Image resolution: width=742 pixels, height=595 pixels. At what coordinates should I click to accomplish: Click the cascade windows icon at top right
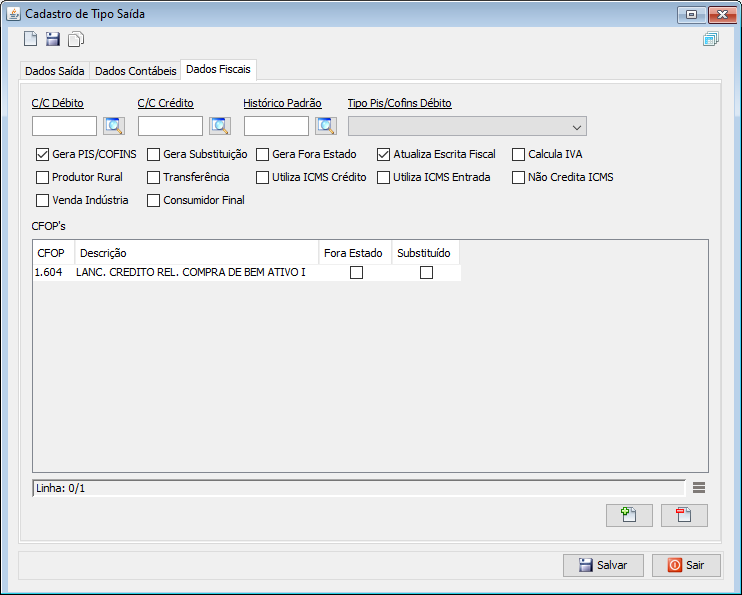(x=710, y=39)
